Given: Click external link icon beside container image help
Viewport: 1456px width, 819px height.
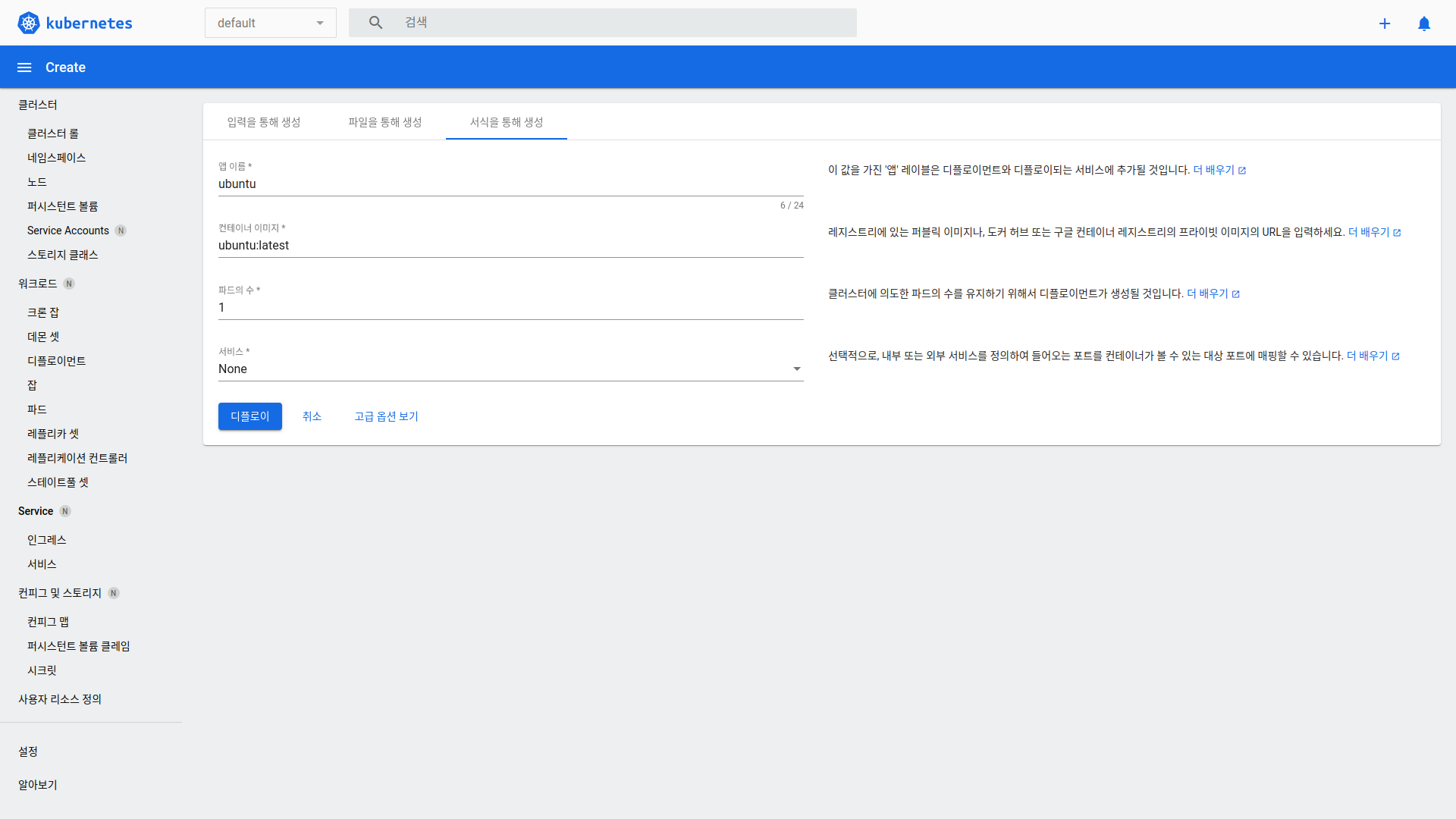Looking at the screenshot, I should tap(1397, 233).
